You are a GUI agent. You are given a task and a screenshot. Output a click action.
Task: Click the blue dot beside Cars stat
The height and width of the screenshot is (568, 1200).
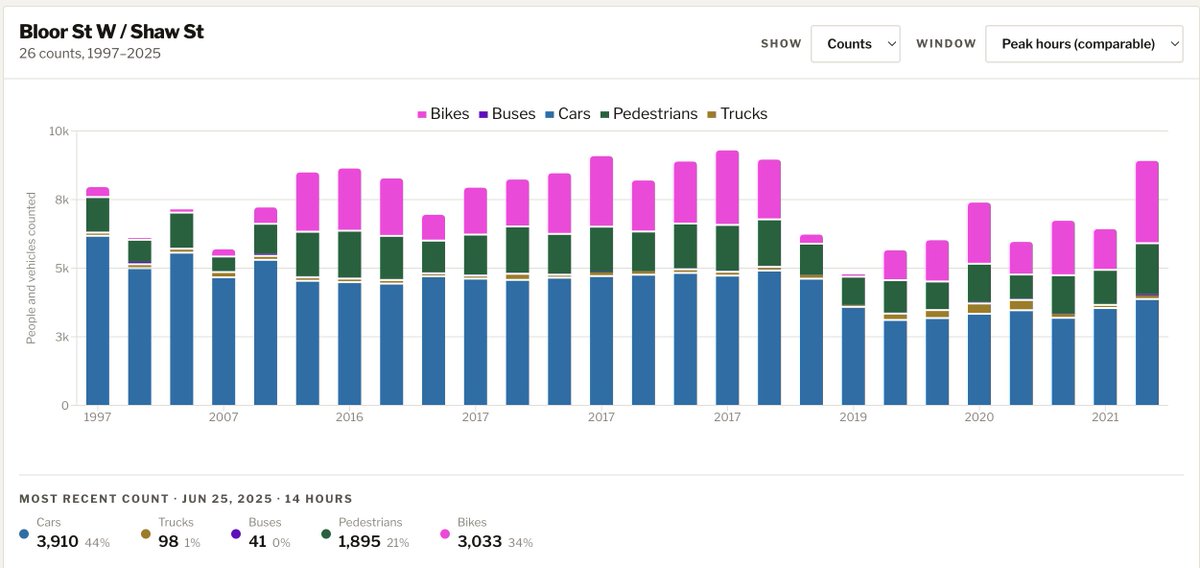tap(24, 534)
